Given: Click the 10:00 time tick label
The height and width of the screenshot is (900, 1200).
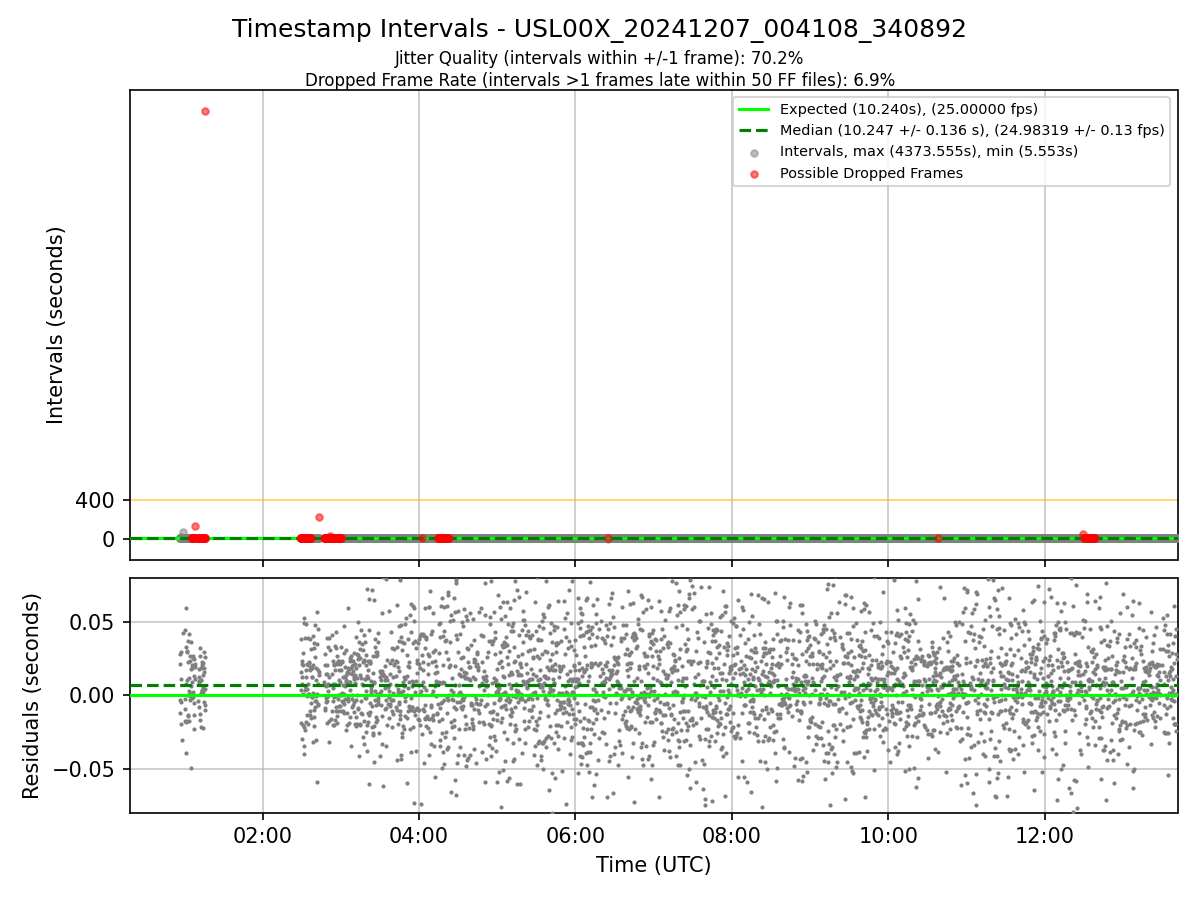Looking at the screenshot, I should coord(888,834).
